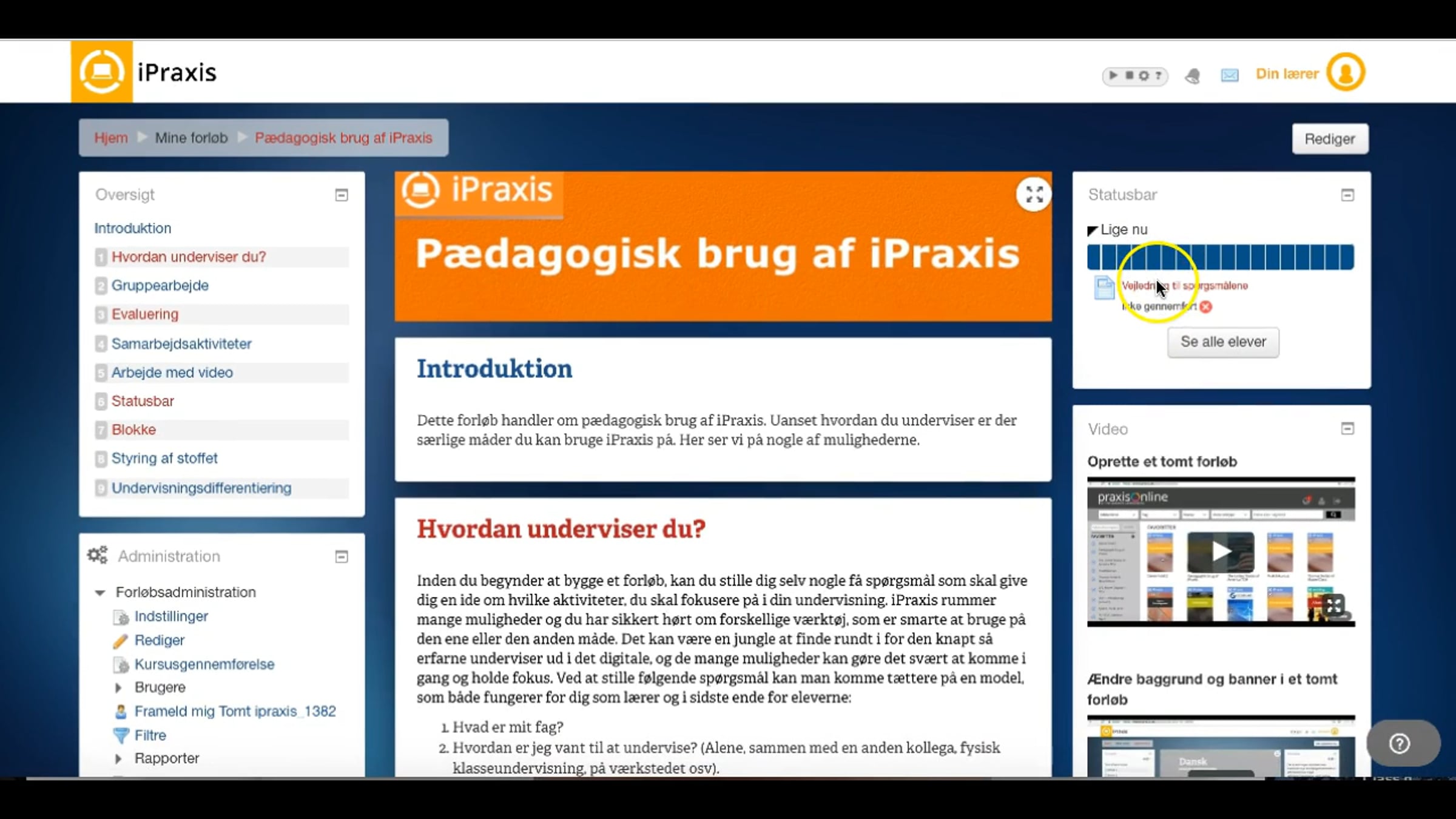Viewport: 1456px width, 819px height.
Task: Open Kursusgennemførelse in Administration
Action: pyautogui.click(x=204, y=664)
